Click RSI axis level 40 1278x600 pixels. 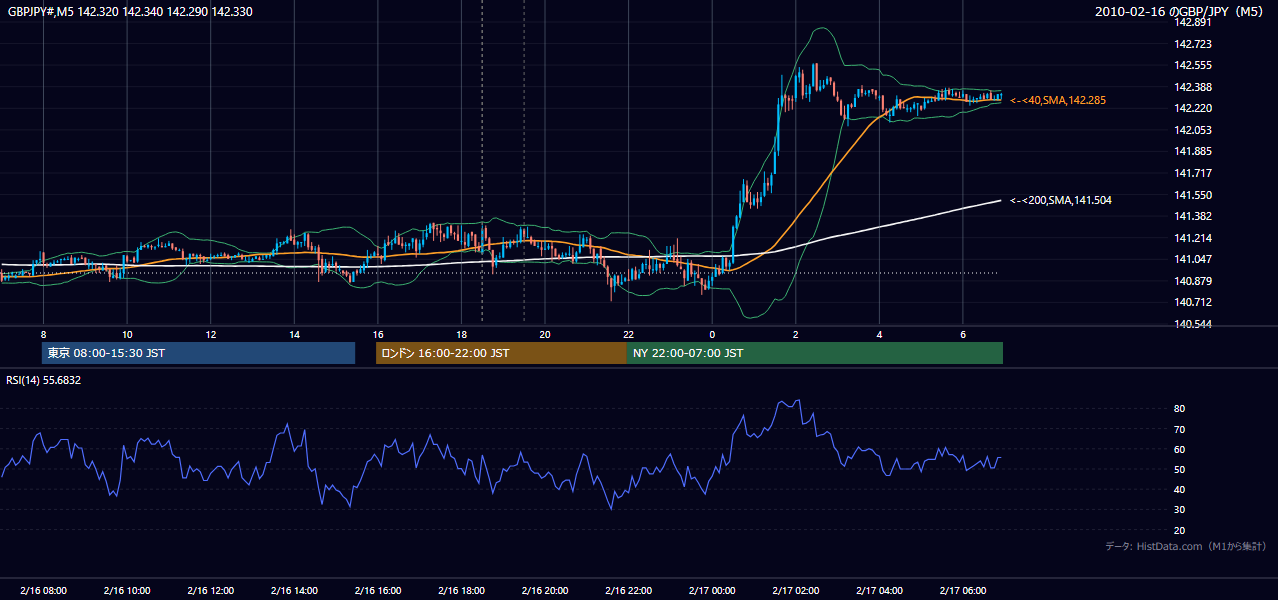click(x=1180, y=490)
